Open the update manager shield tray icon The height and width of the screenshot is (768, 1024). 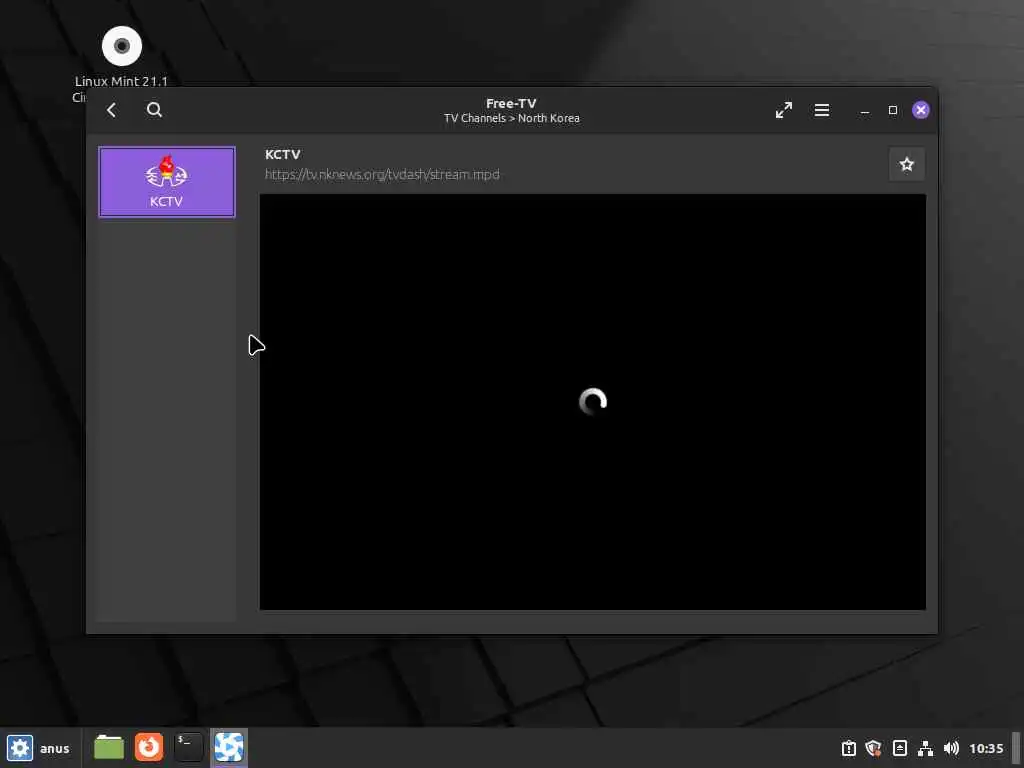tap(873, 748)
